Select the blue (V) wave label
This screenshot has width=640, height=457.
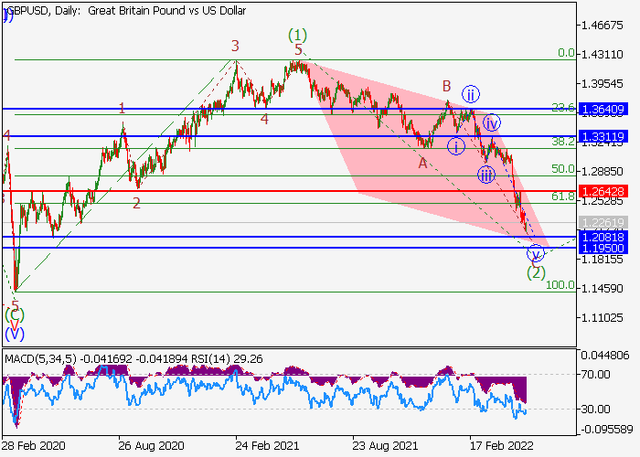pyautogui.click(x=14, y=334)
